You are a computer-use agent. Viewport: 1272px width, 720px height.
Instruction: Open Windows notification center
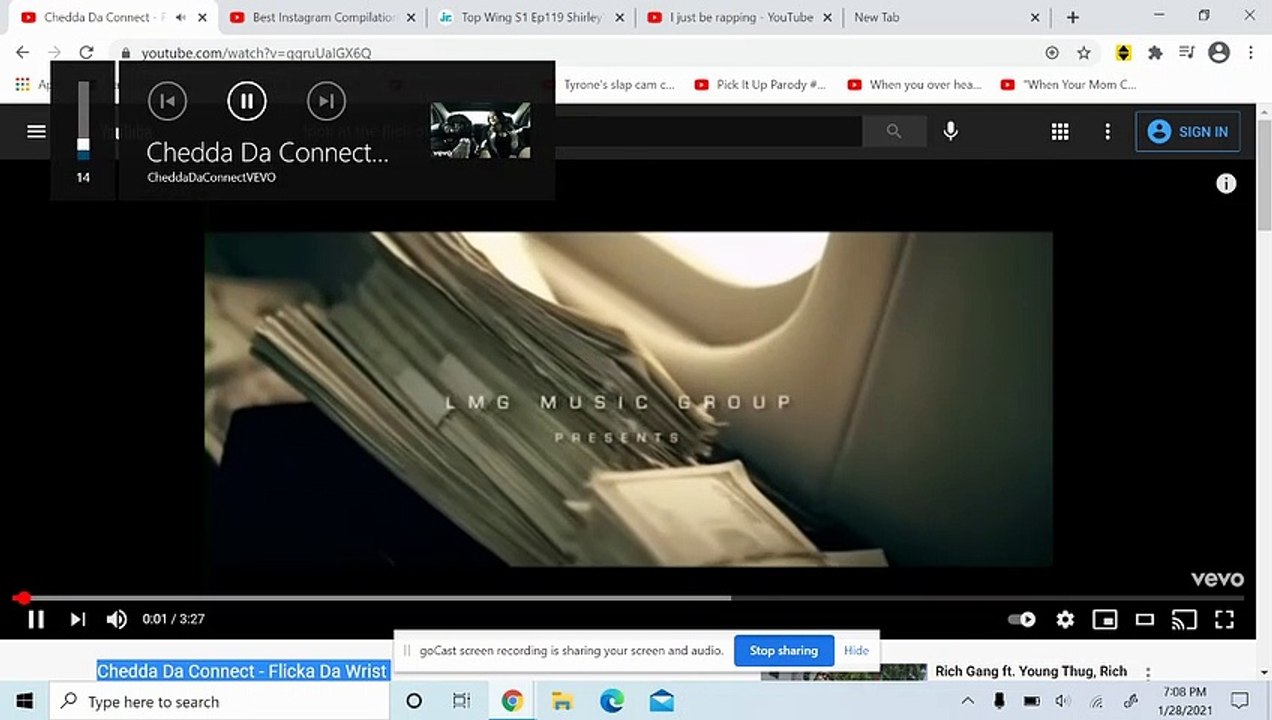click(x=1240, y=701)
